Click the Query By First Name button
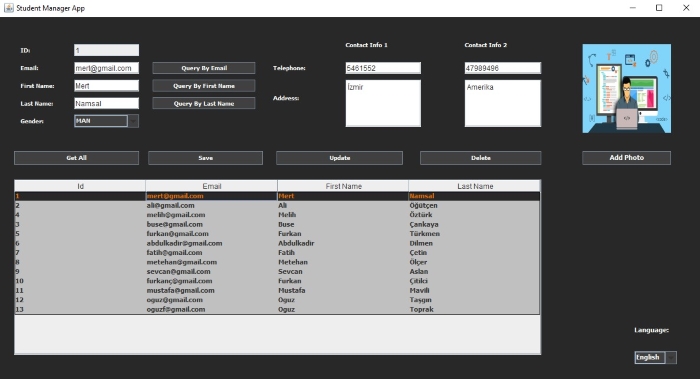The width and height of the screenshot is (700, 379). tap(204, 86)
